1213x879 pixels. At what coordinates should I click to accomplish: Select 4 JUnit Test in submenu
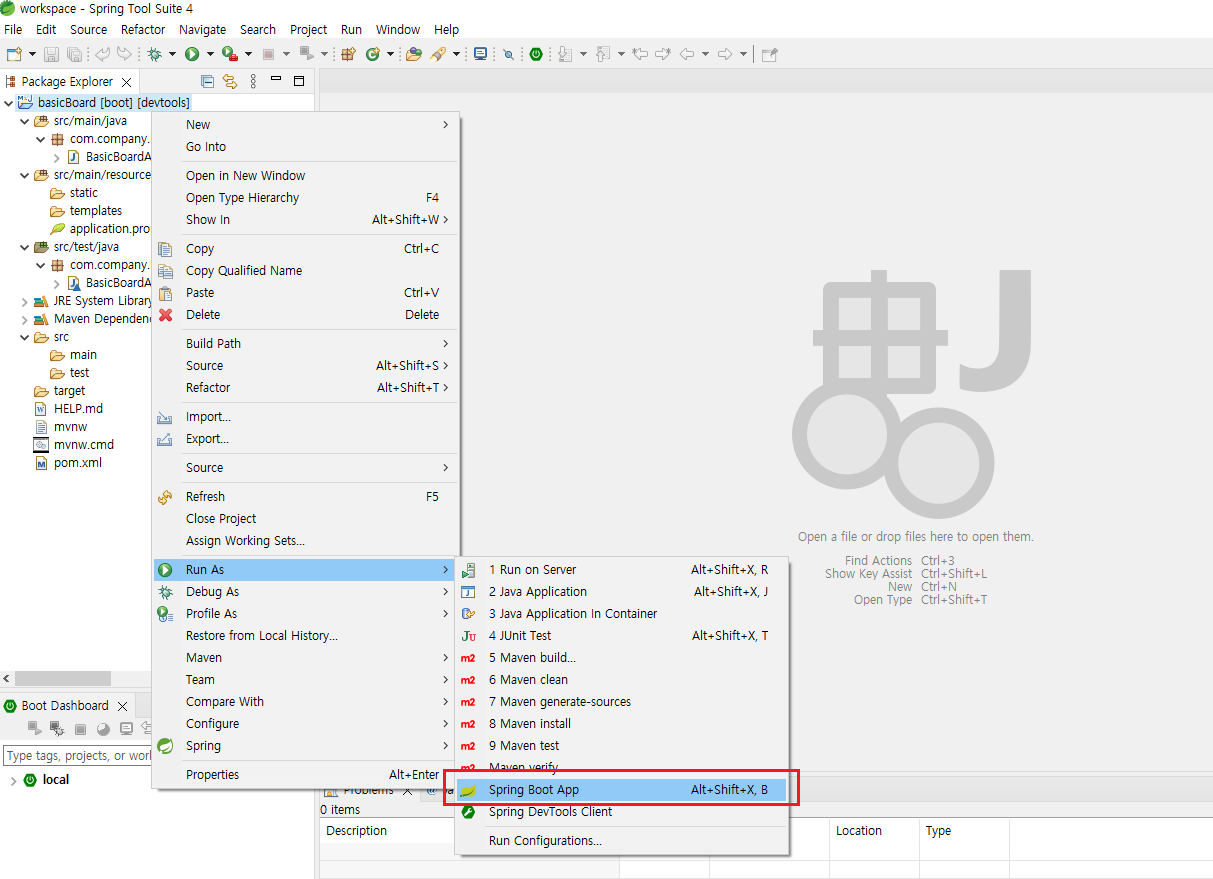(x=621, y=636)
